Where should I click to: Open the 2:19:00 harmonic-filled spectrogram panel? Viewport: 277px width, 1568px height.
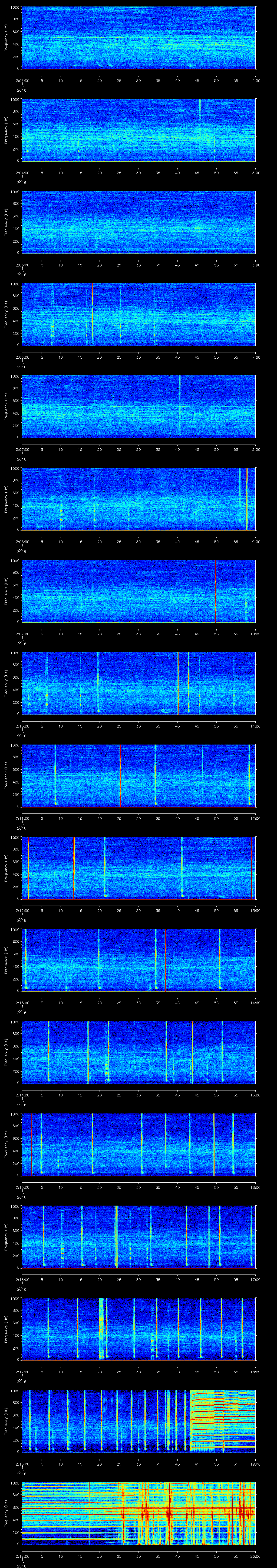pos(138,1514)
